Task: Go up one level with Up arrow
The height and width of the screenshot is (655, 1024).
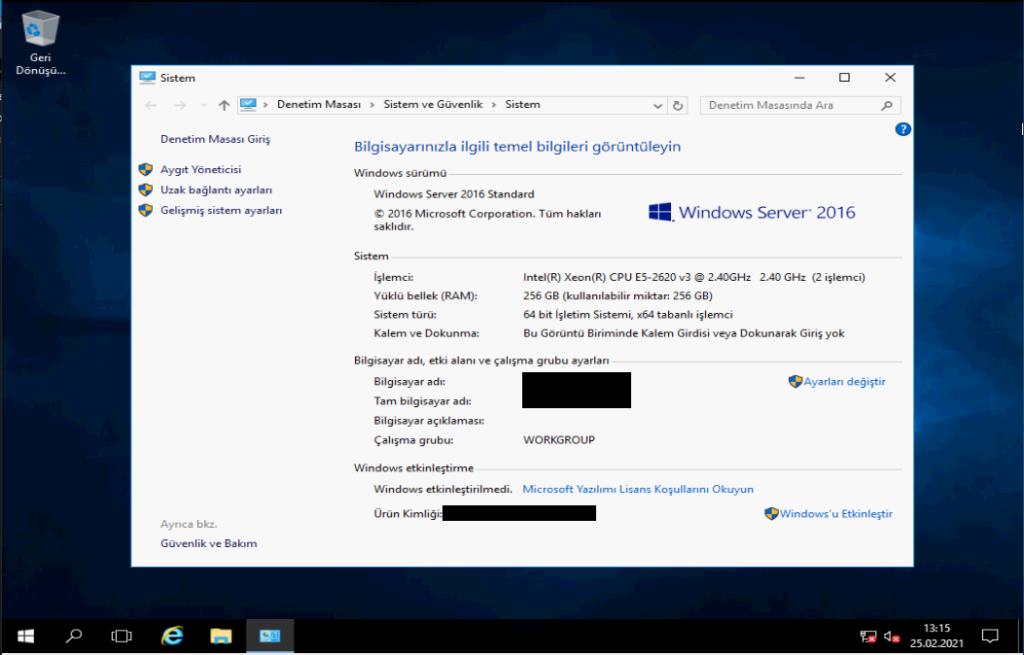Action: 224,105
